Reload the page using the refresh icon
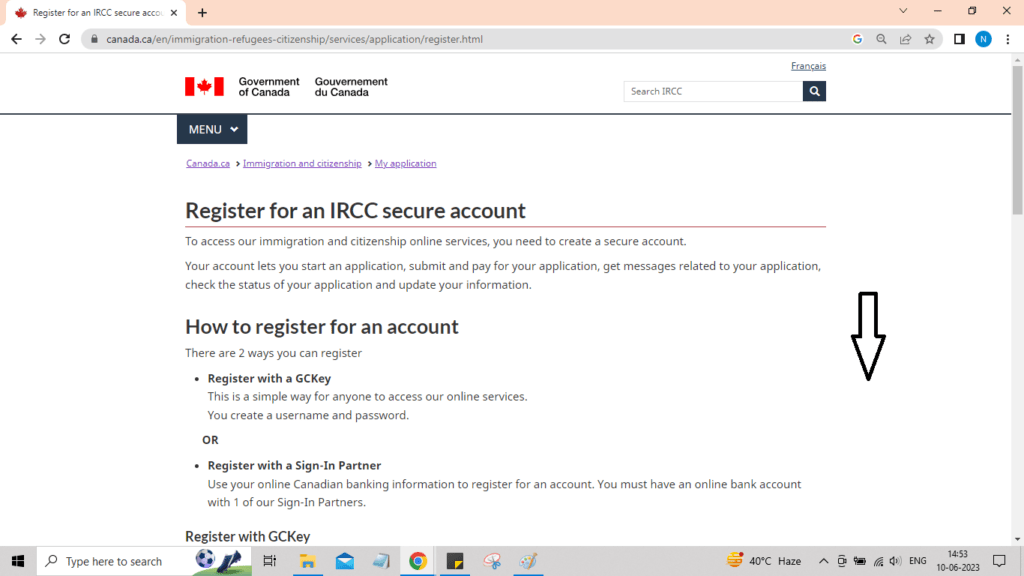 coord(65,39)
